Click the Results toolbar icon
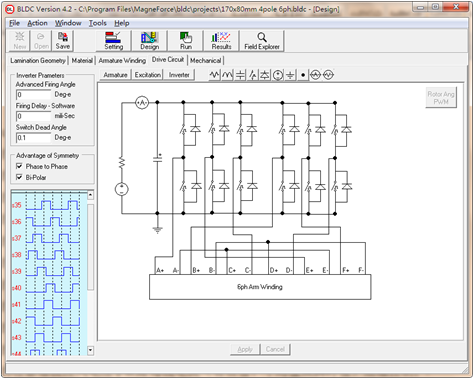 tap(221, 41)
